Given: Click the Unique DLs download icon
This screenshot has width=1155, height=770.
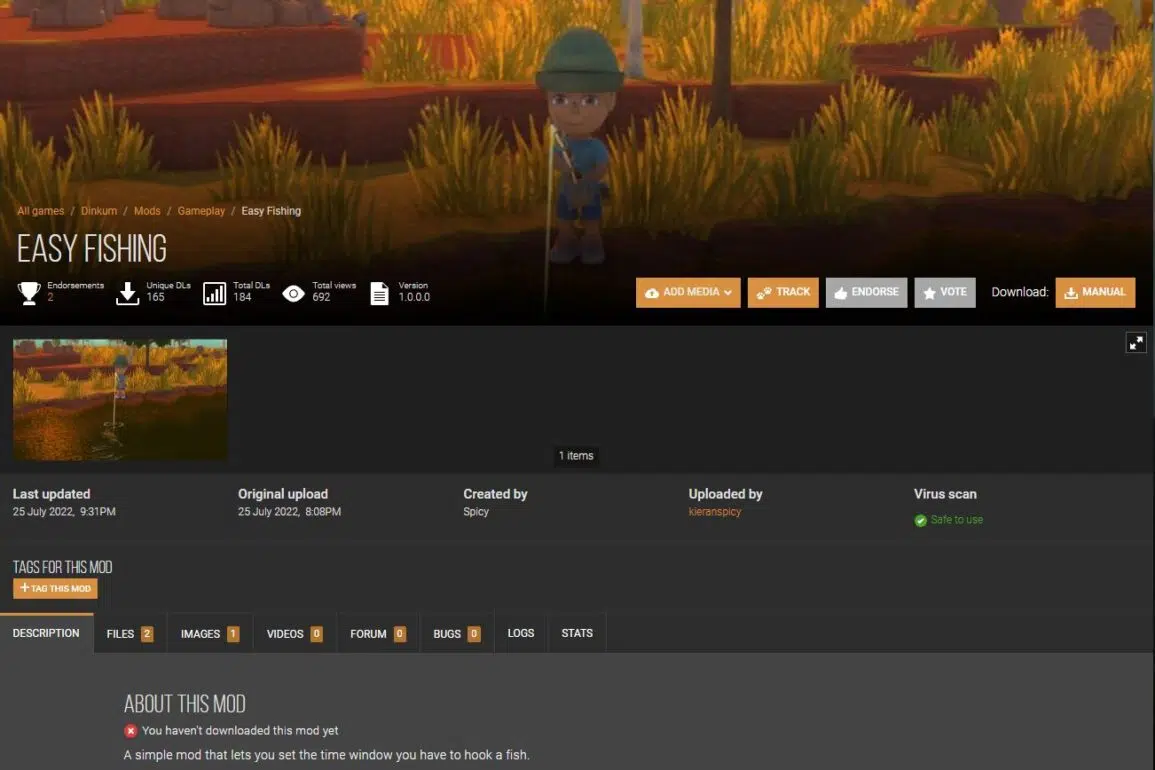Looking at the screenshot, I should [127, 293].
